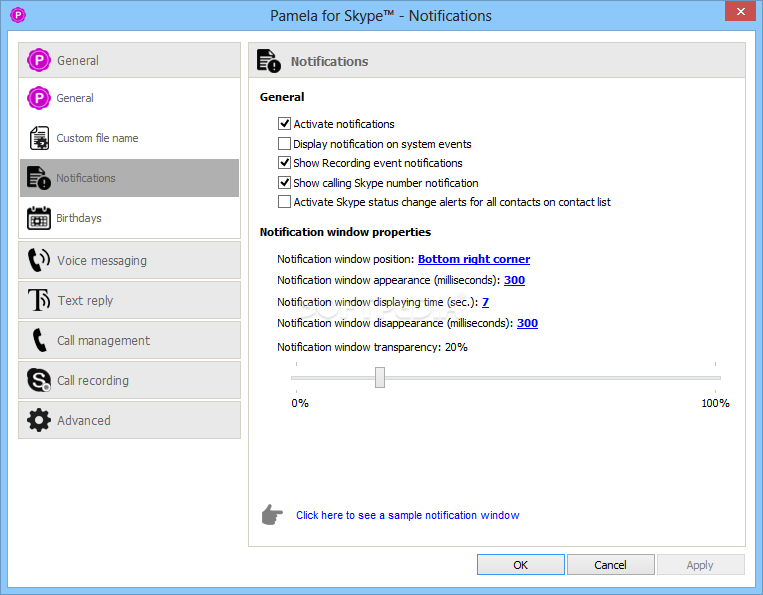
Task: Expand the Call recording section
Action: click(x=129, y=380)
